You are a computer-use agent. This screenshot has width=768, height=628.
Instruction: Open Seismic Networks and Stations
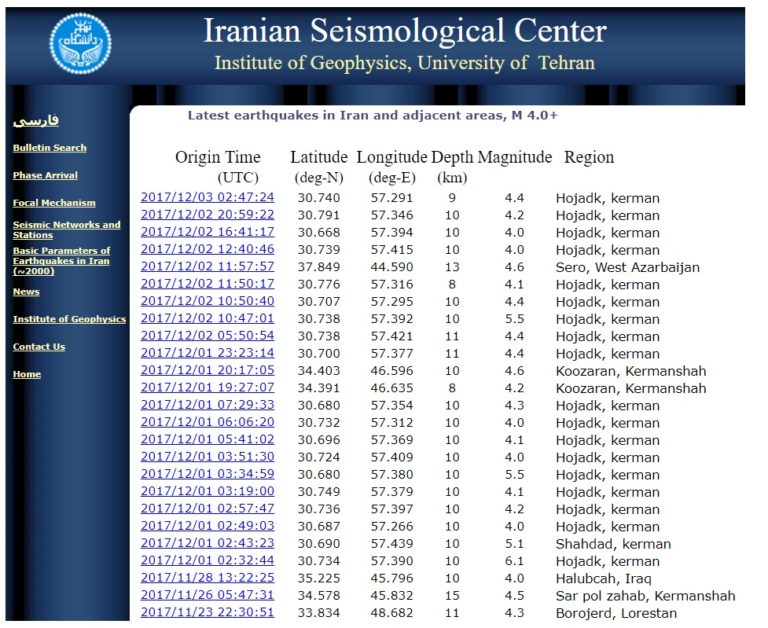[x=67, y=230]
